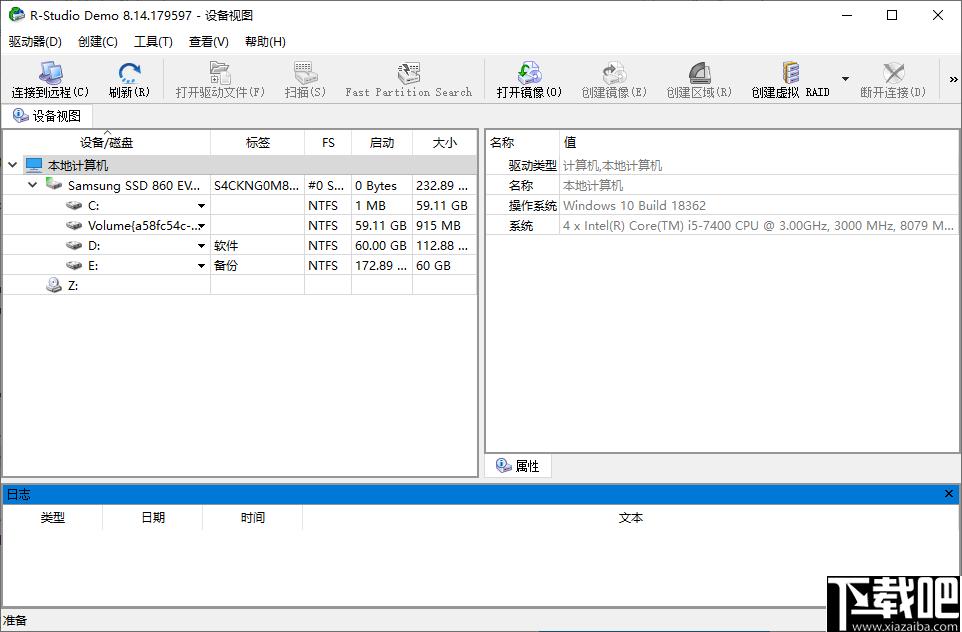Click the log Text (文本) column header
962x632 pixels.
(x=631, y=518)
